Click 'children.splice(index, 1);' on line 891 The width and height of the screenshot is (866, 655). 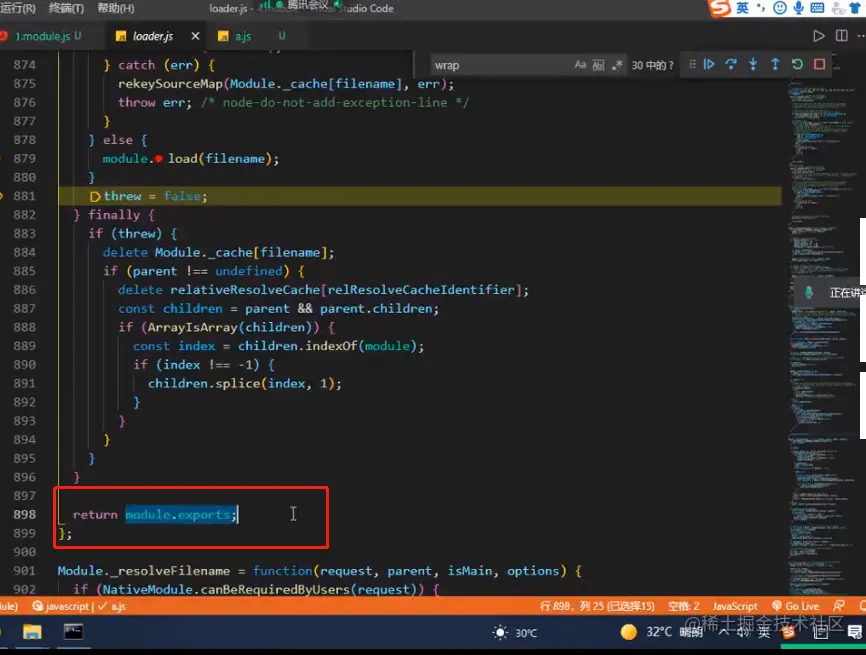click(245, 384)
